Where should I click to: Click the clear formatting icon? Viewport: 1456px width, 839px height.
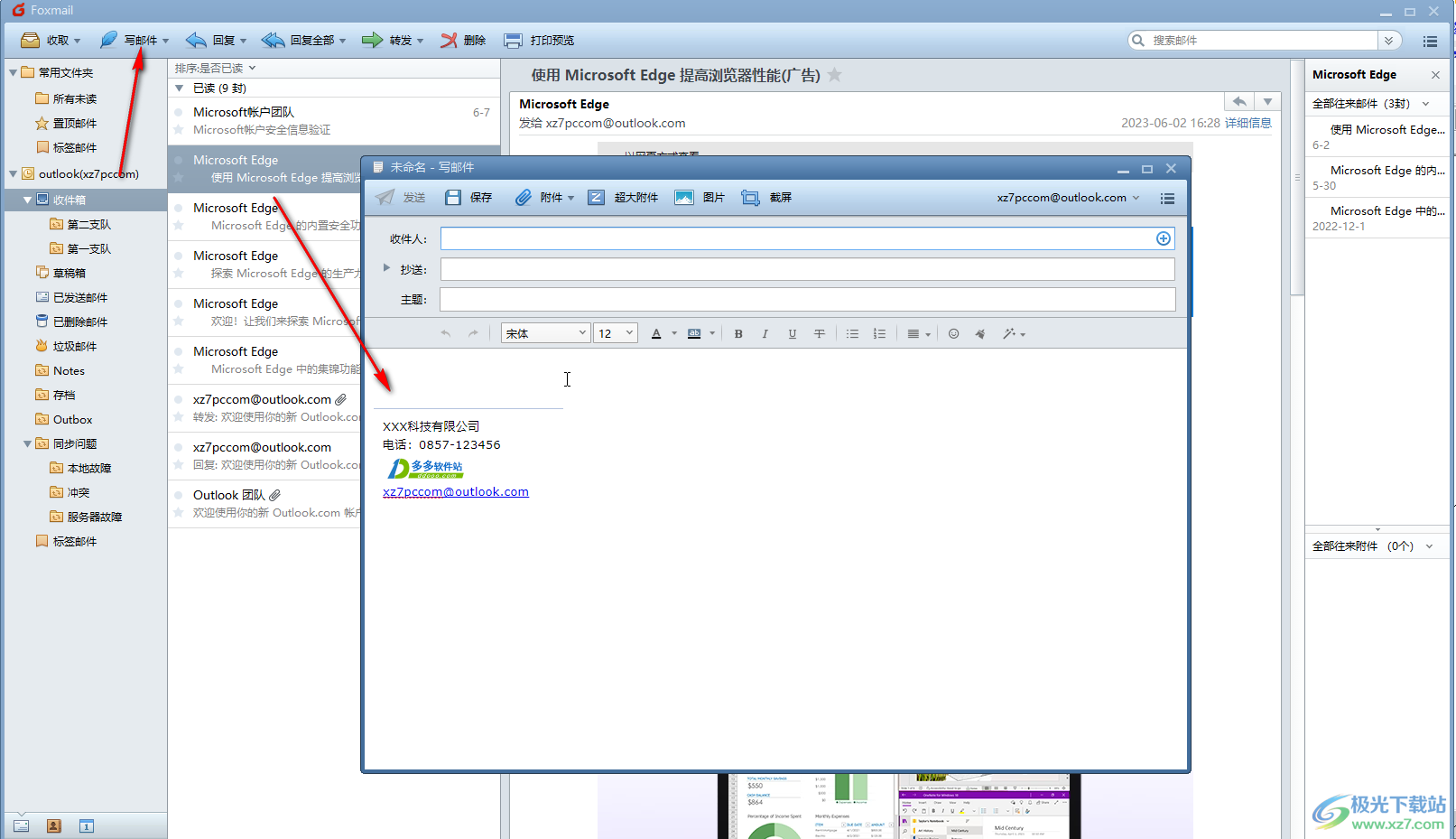[x=980, y=333]
